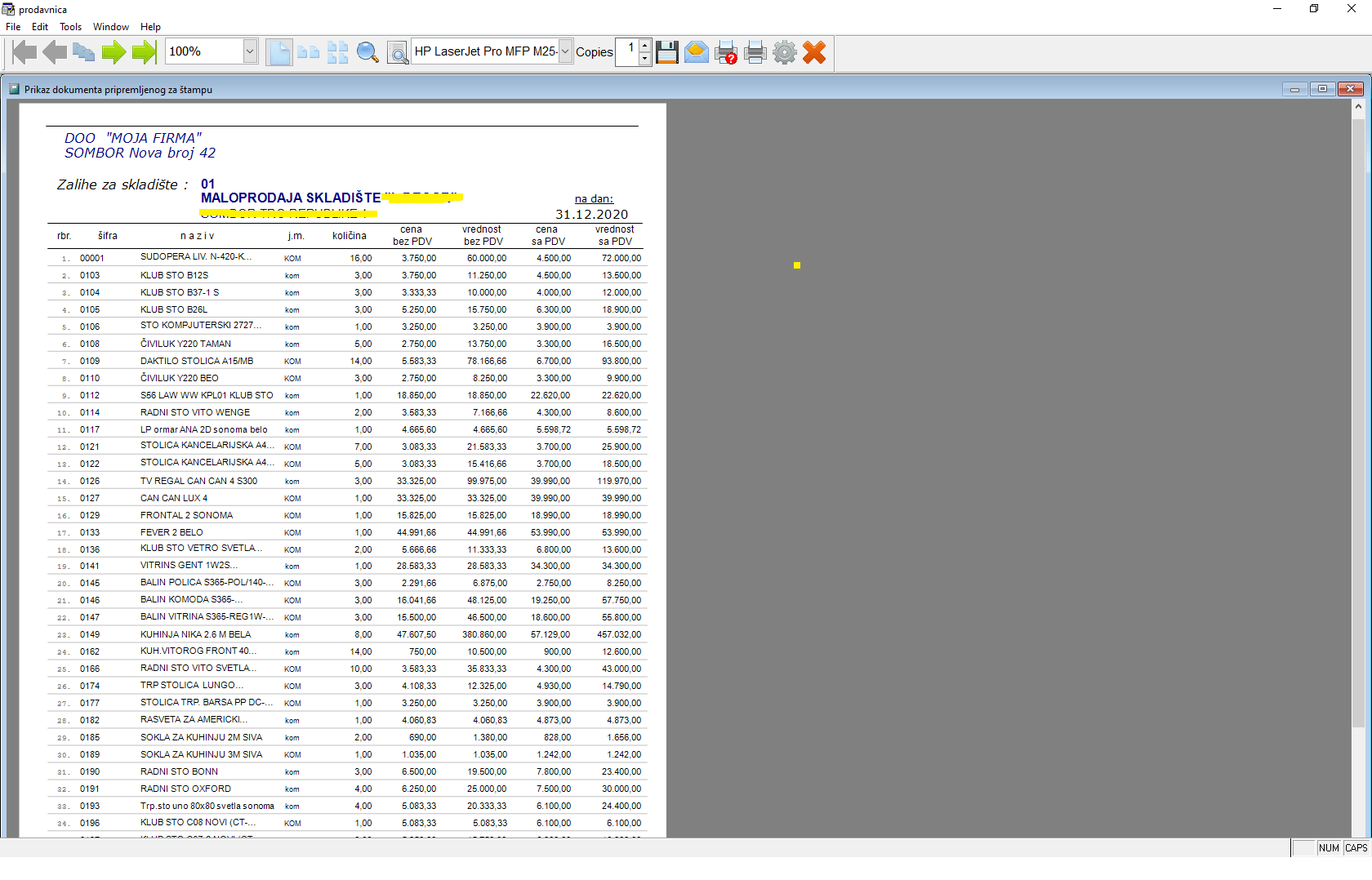This screenshot has height=880, width=1372.
Task: Minimize the document preview subwindow
Action: (x=1294, y=89)
